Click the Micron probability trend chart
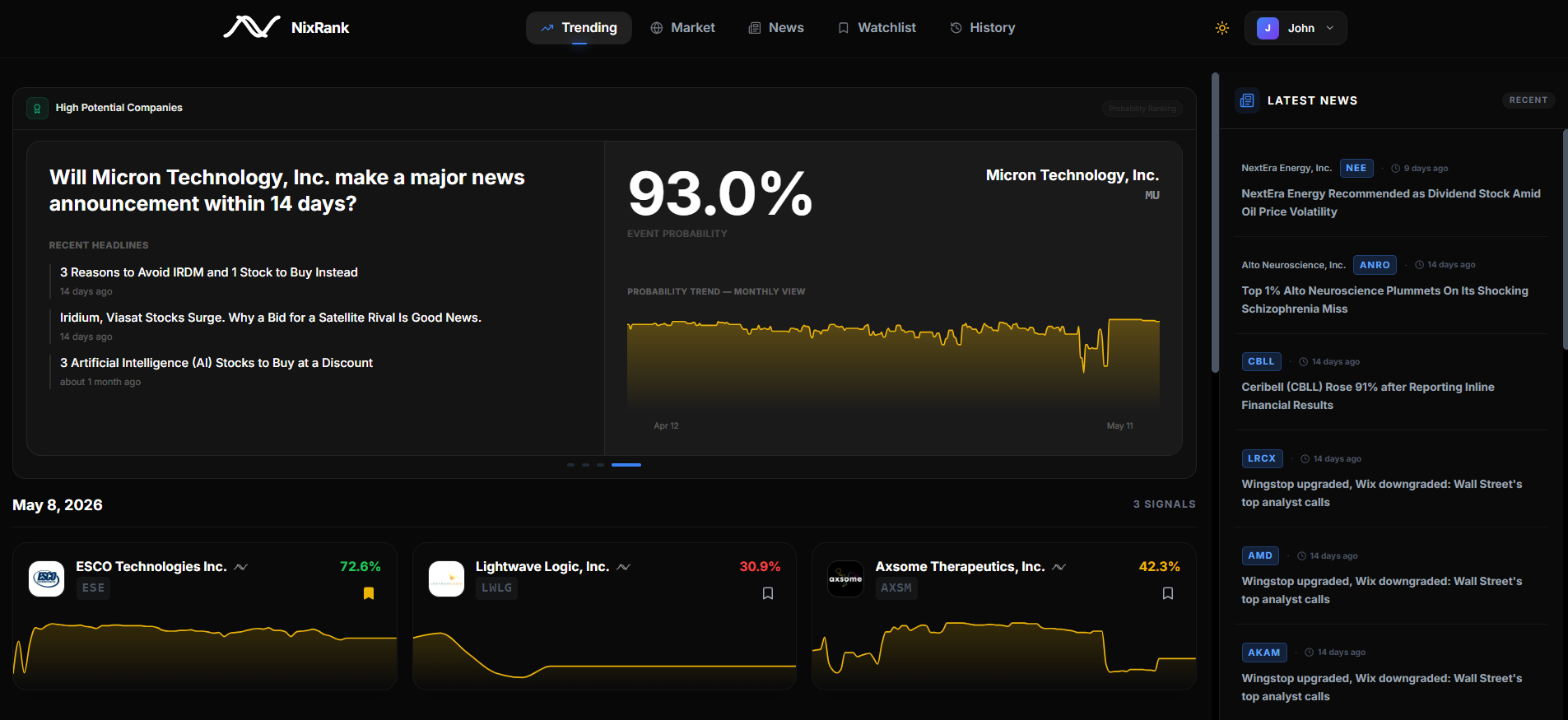The width and height of the screenshot is (1568, 720). pos(893,364)
